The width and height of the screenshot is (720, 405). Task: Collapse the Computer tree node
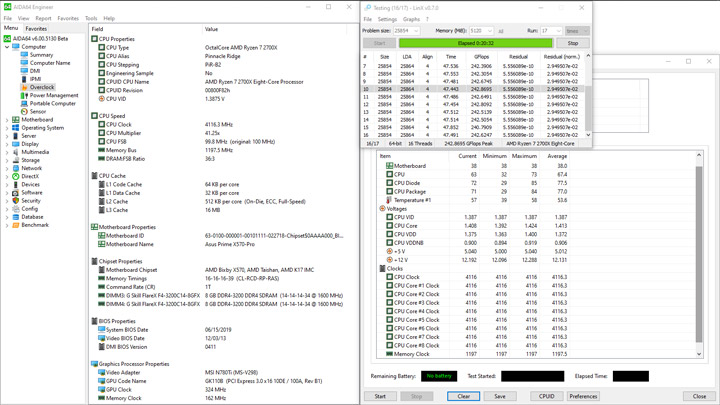(x=7, y=47)
